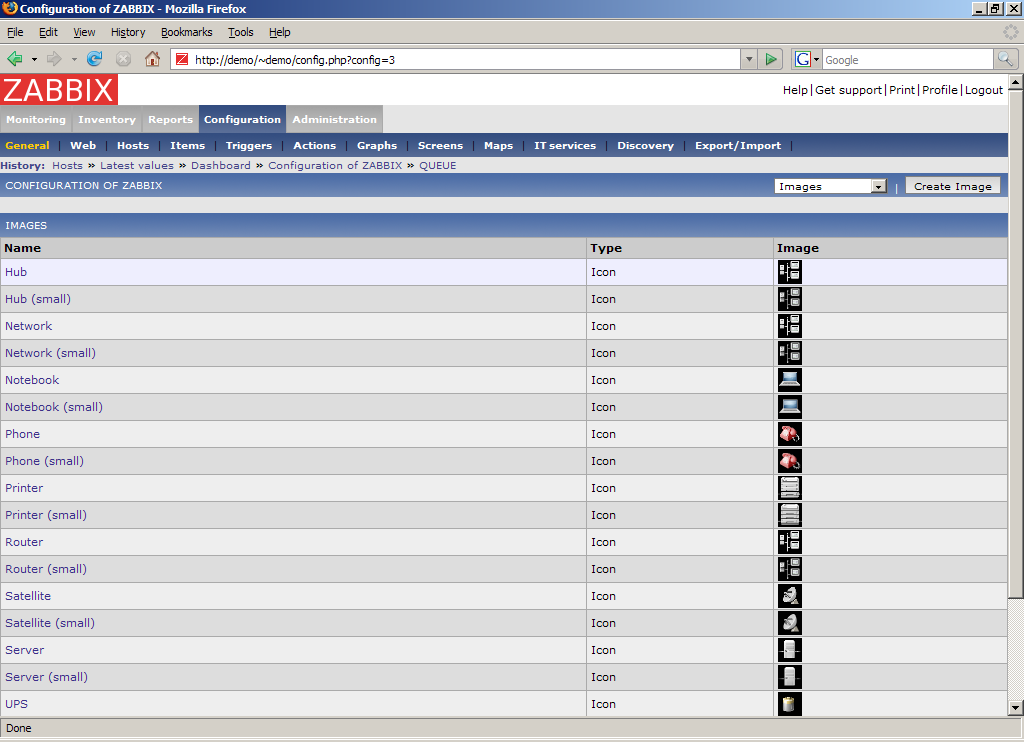Click the ZABBIX logo

pyautogui.click(x=59, y=89)
